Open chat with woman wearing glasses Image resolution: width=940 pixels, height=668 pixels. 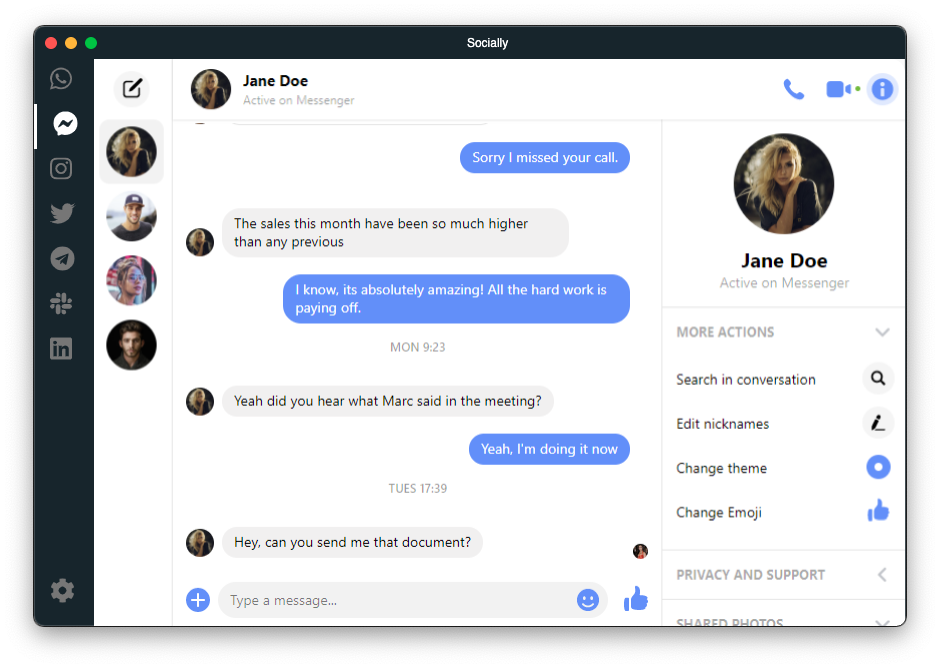tap(131, 281)
